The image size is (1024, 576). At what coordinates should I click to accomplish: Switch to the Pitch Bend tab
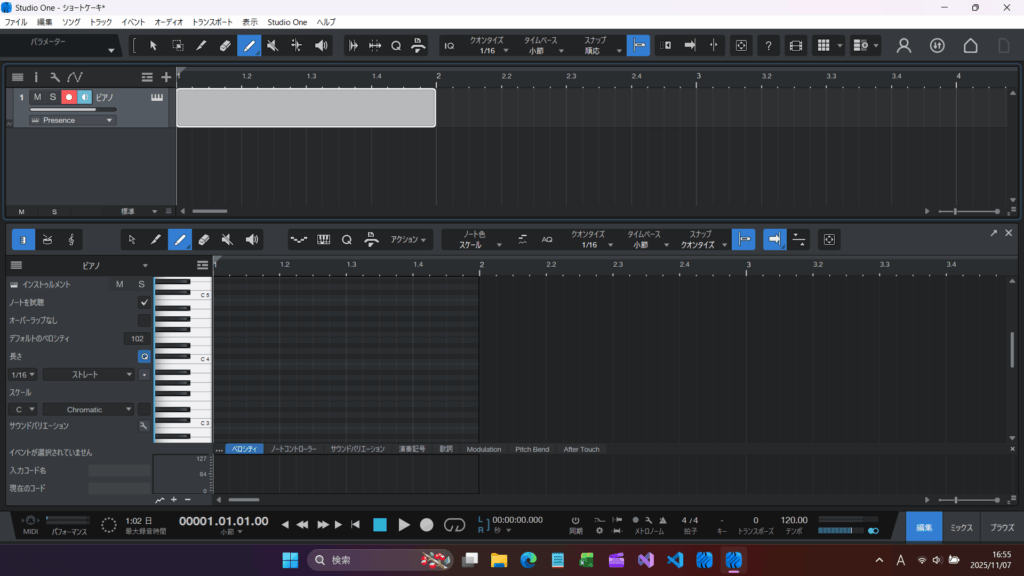point(531,449)
